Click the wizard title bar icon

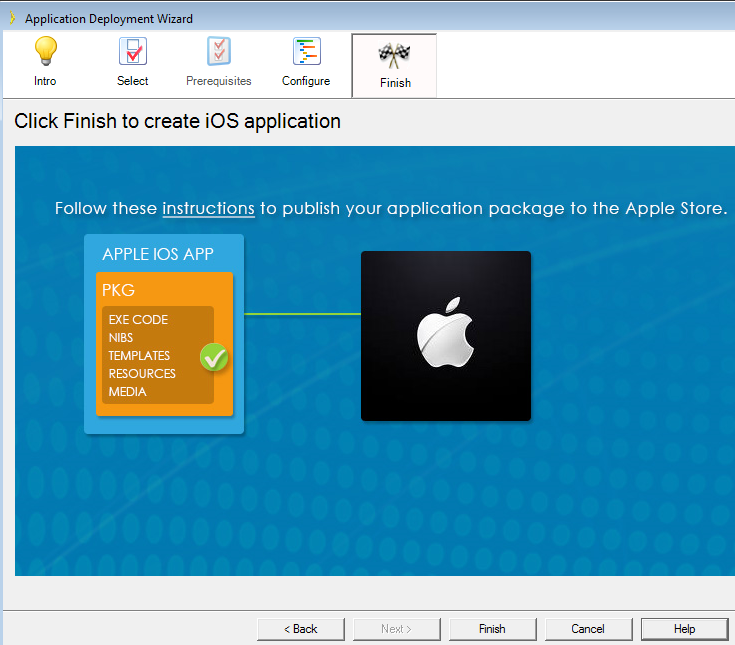pos(12,18)
